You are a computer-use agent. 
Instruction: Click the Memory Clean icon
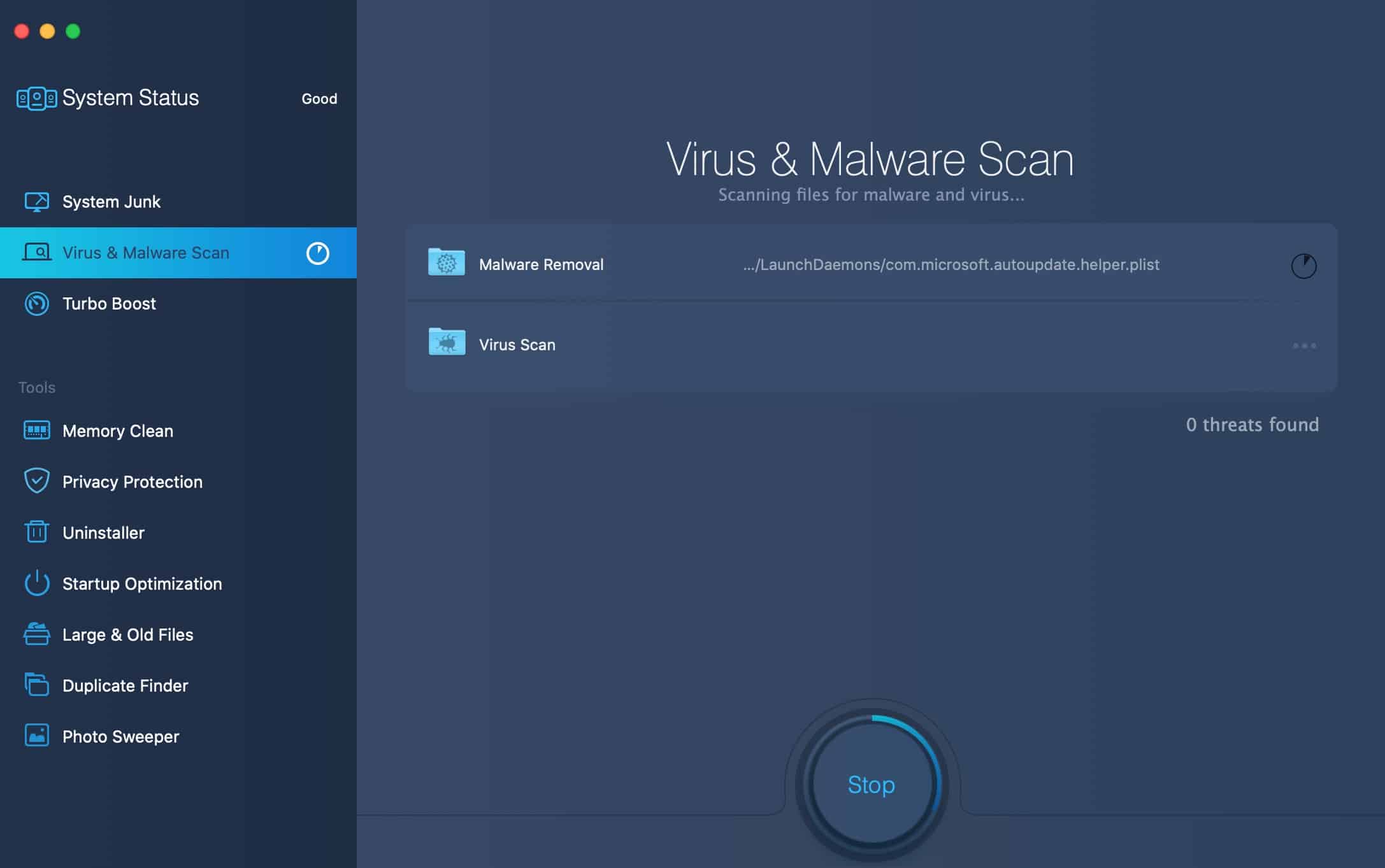coord(36,430)
